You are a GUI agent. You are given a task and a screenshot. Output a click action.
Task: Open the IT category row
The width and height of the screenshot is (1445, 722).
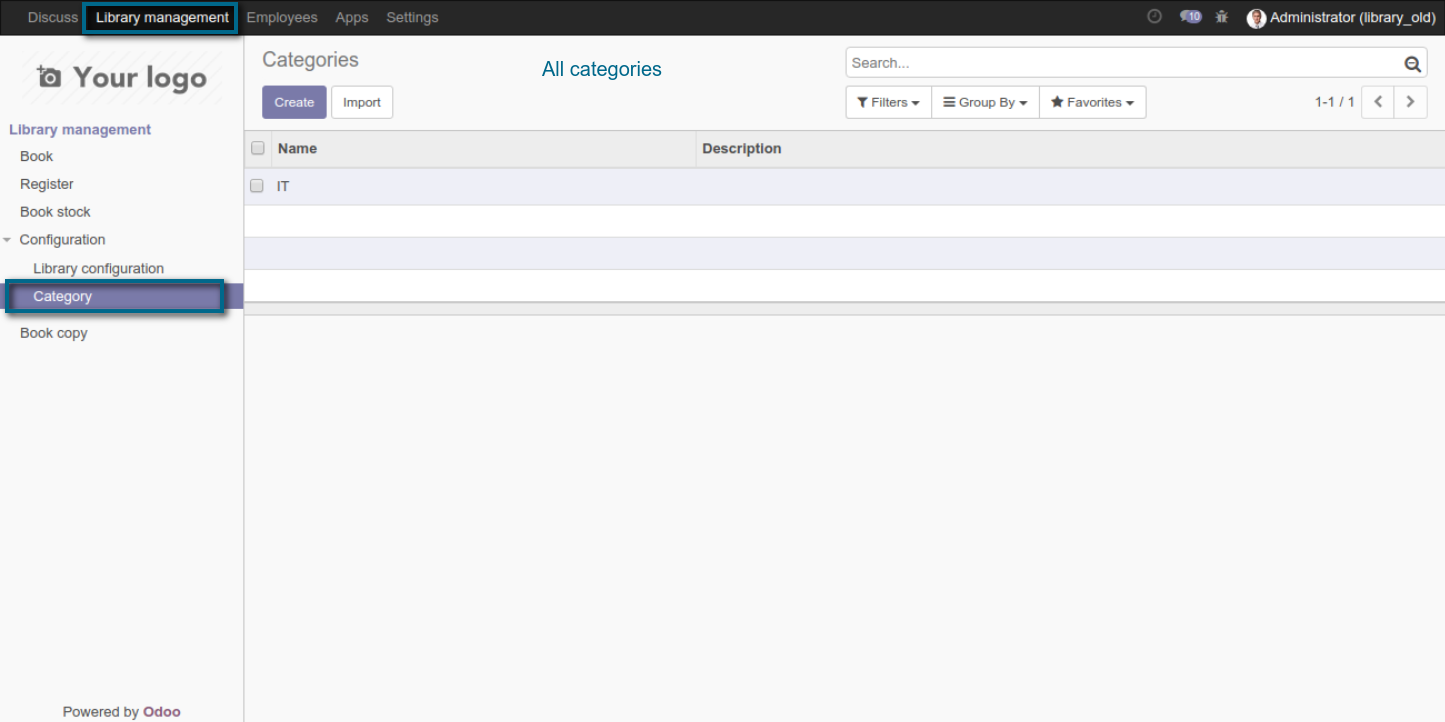(844, 186)
